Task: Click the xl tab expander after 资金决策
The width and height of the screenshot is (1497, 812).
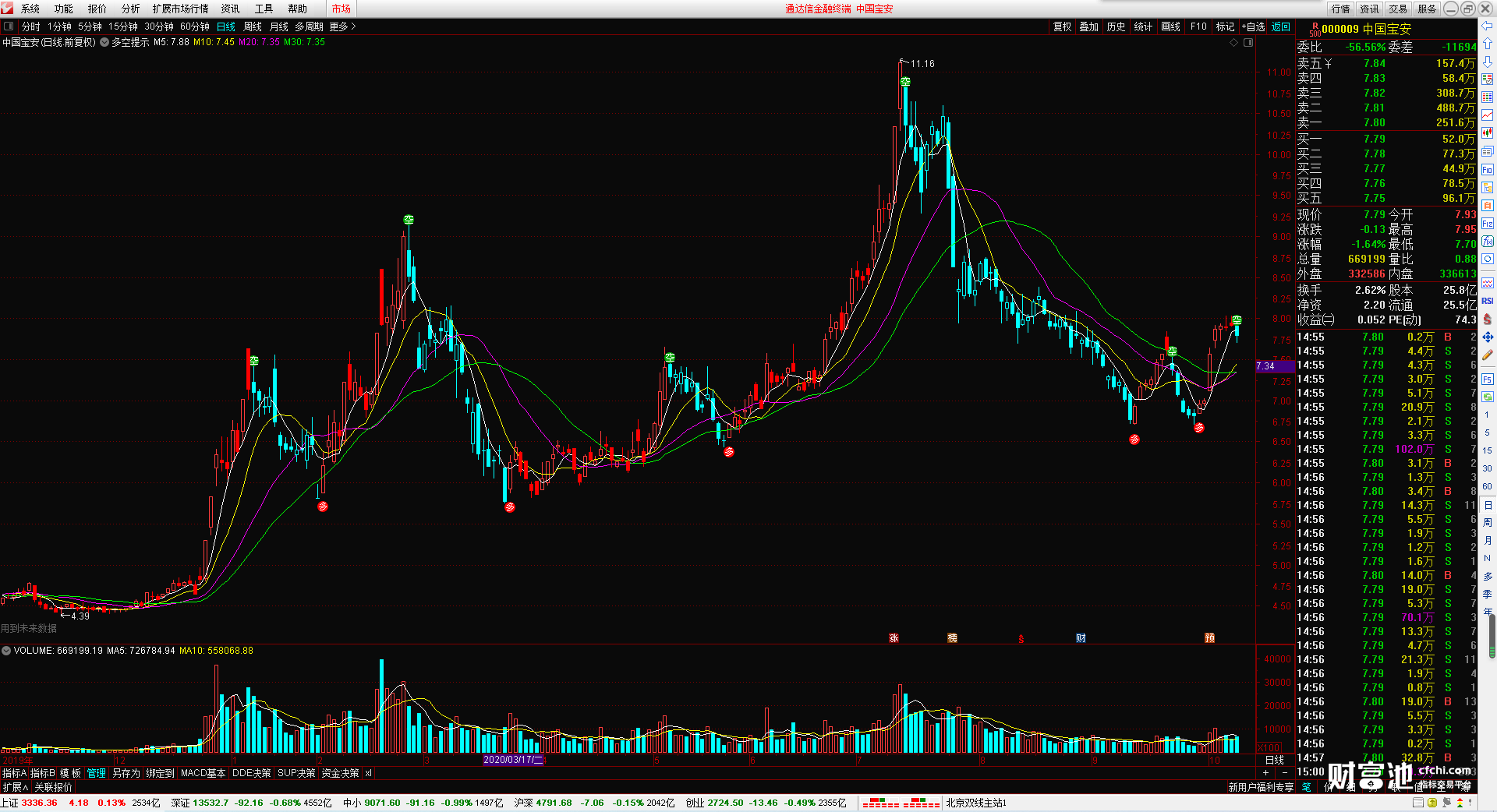Action: coord(368,773)
